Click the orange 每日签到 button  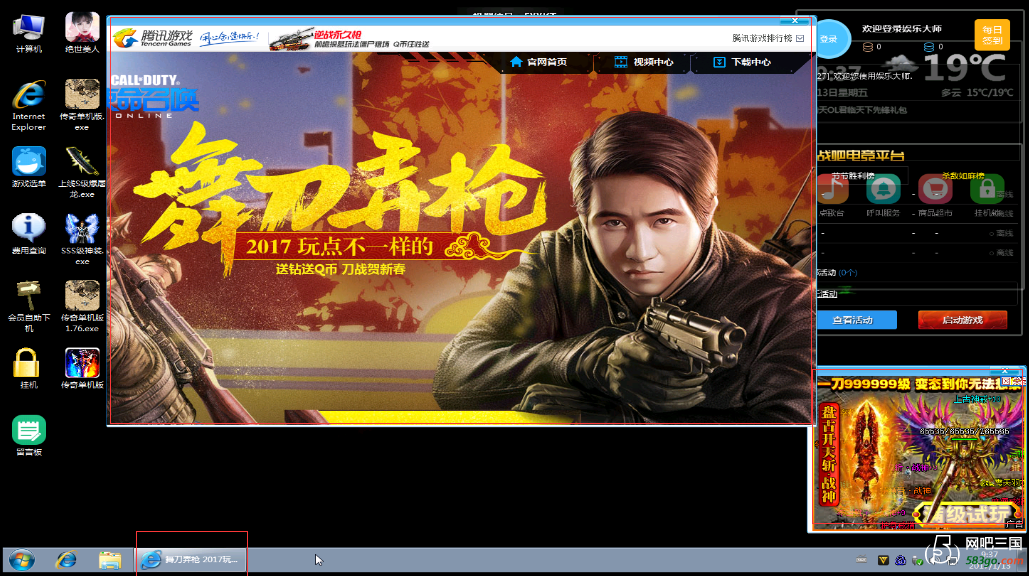tap(992, 35)
